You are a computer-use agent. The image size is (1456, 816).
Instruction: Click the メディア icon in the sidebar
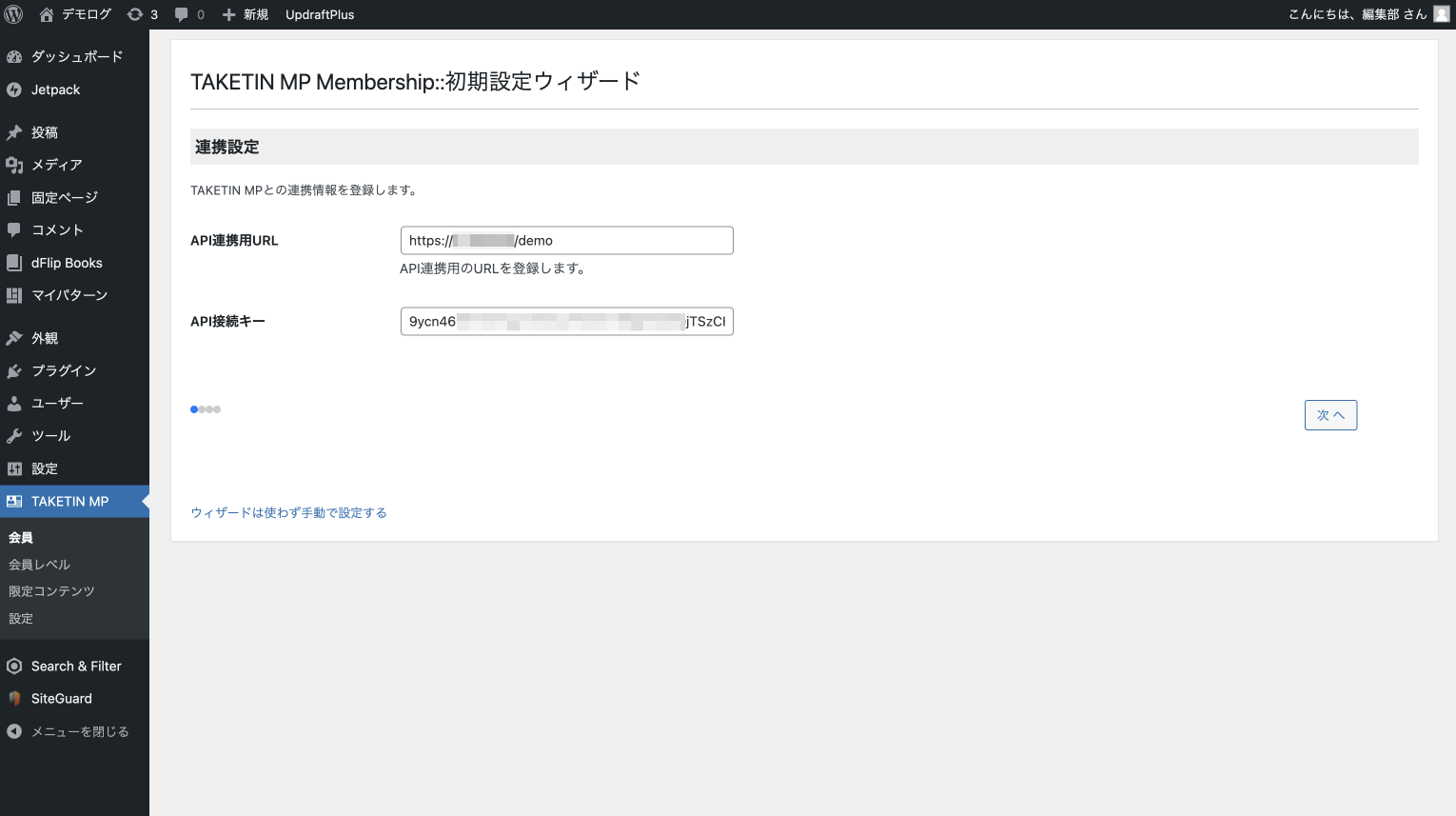point(14,165)
